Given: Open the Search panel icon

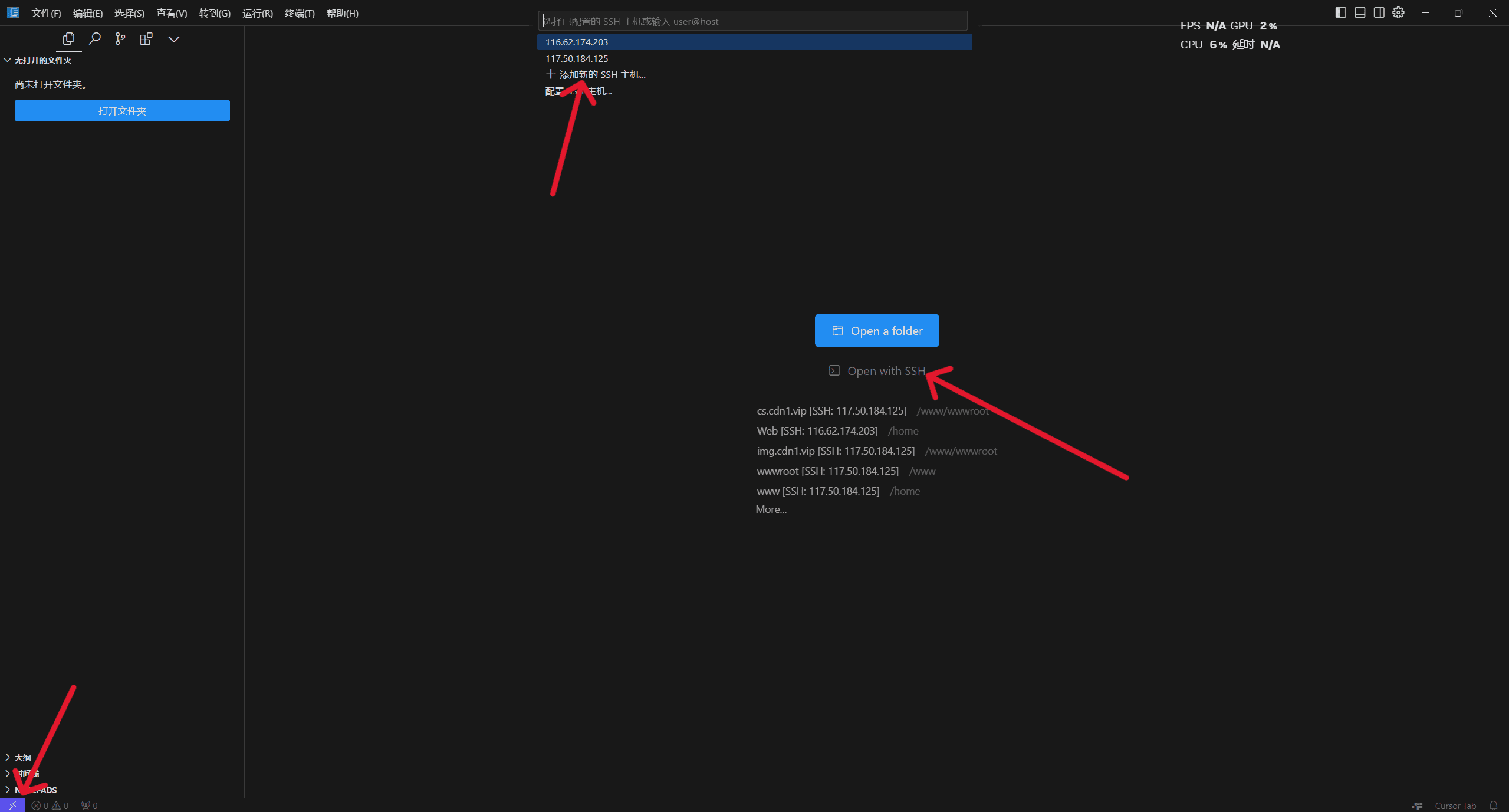Looking at the screenshot, I should (x=94, y=39).
